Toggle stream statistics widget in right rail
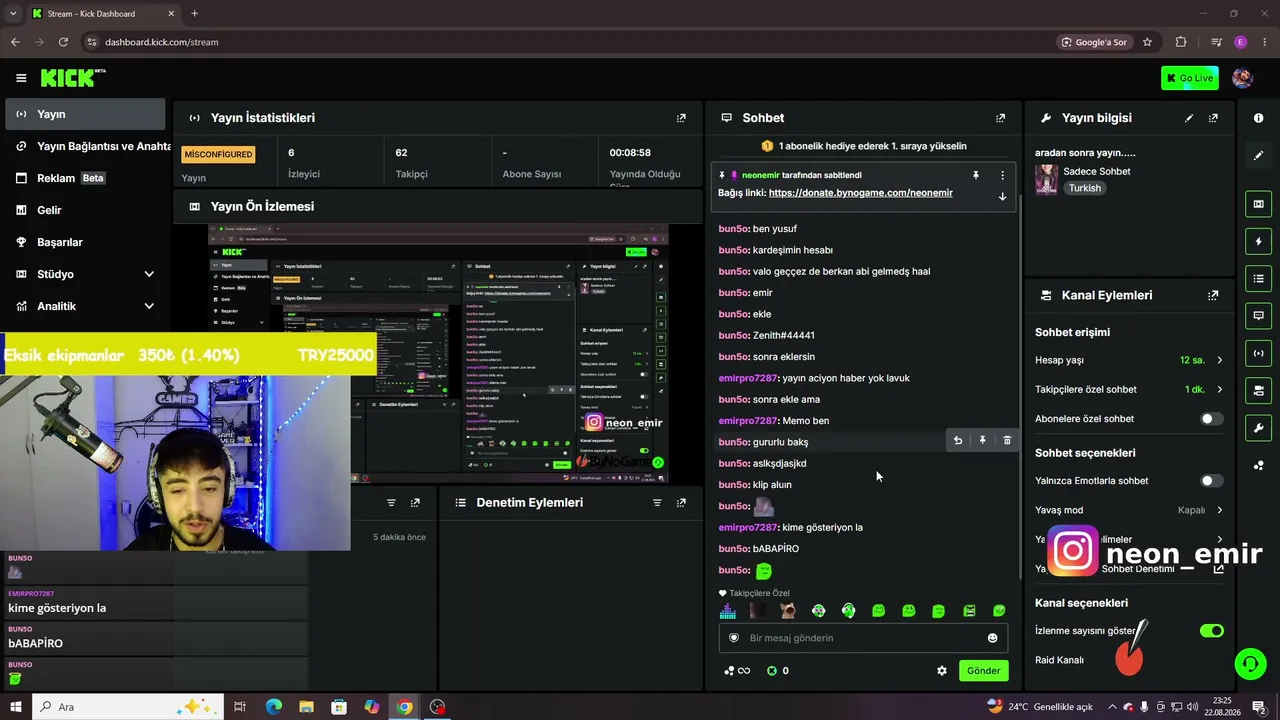 pyautogui.click(x=1258, y=352)
